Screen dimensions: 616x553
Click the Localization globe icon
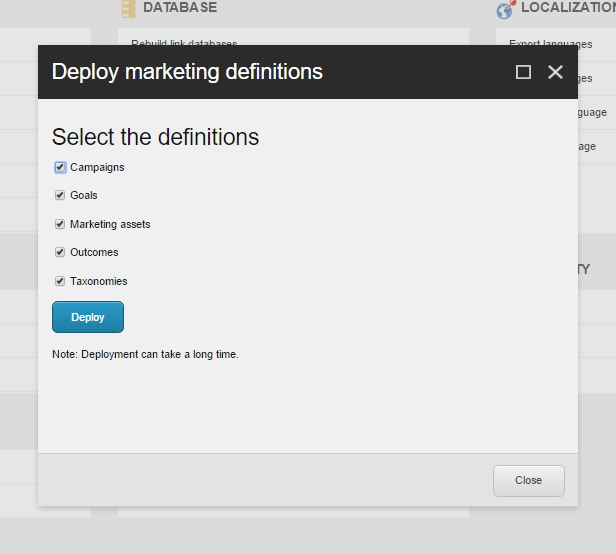505,10
